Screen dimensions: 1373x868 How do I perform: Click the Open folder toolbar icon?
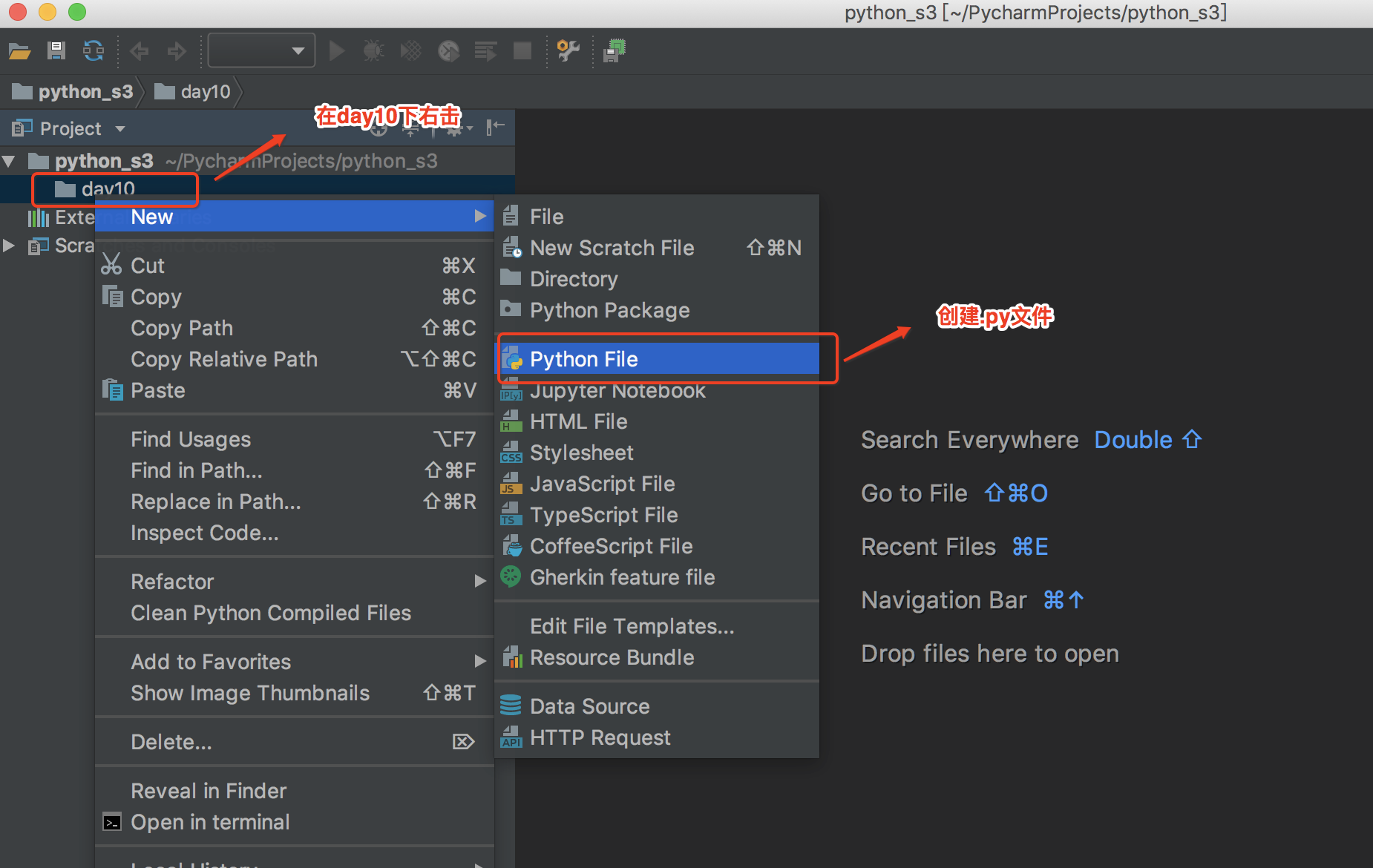coord(19,50)
